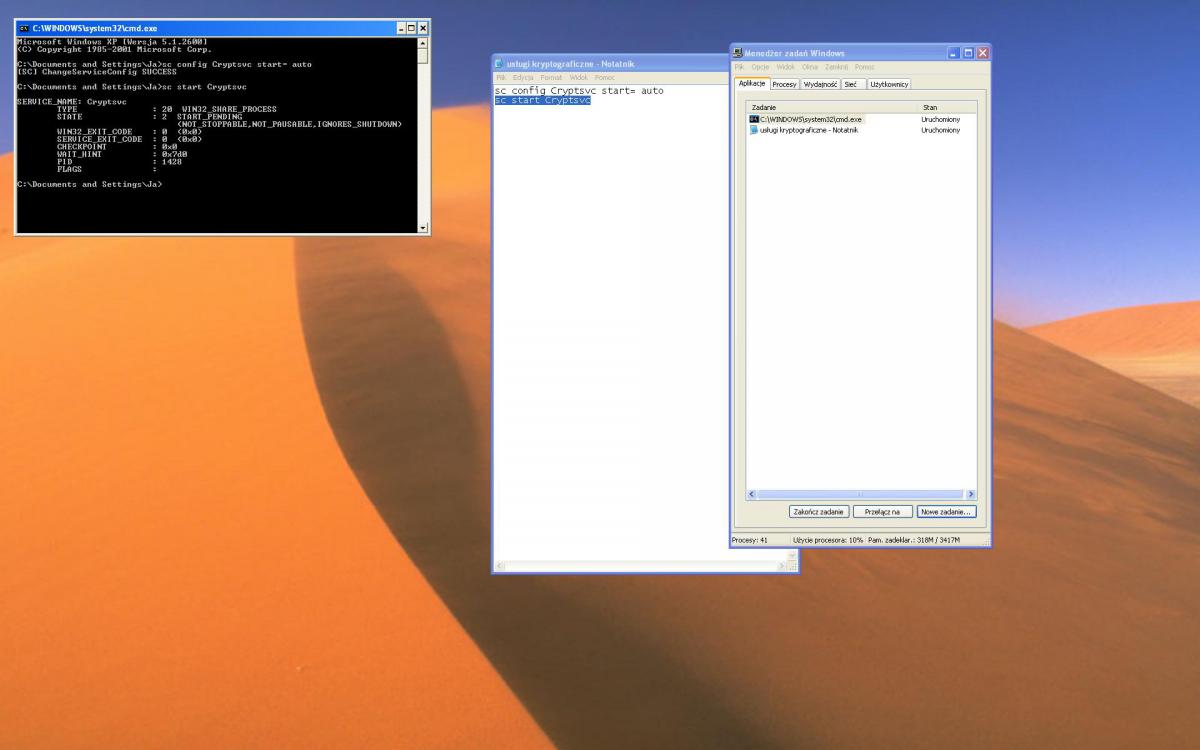Click the Notatnik window resize grip
1200x750 pixels.
click(x=793, y=567)
